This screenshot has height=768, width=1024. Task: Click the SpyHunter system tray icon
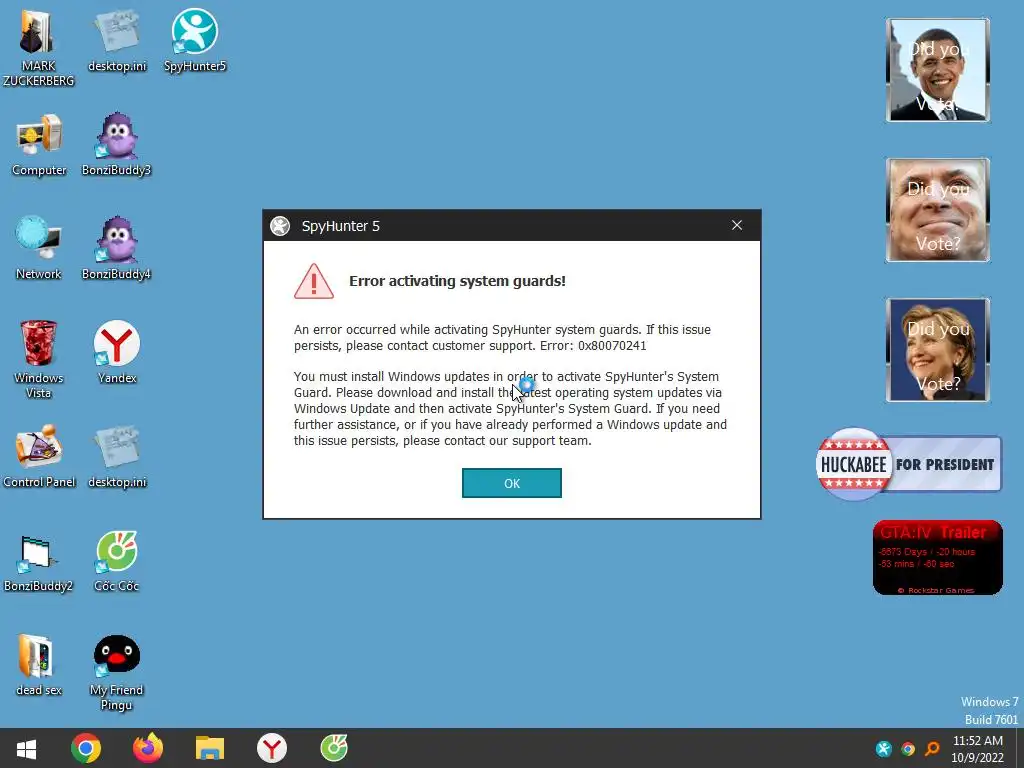click(884, 749)
